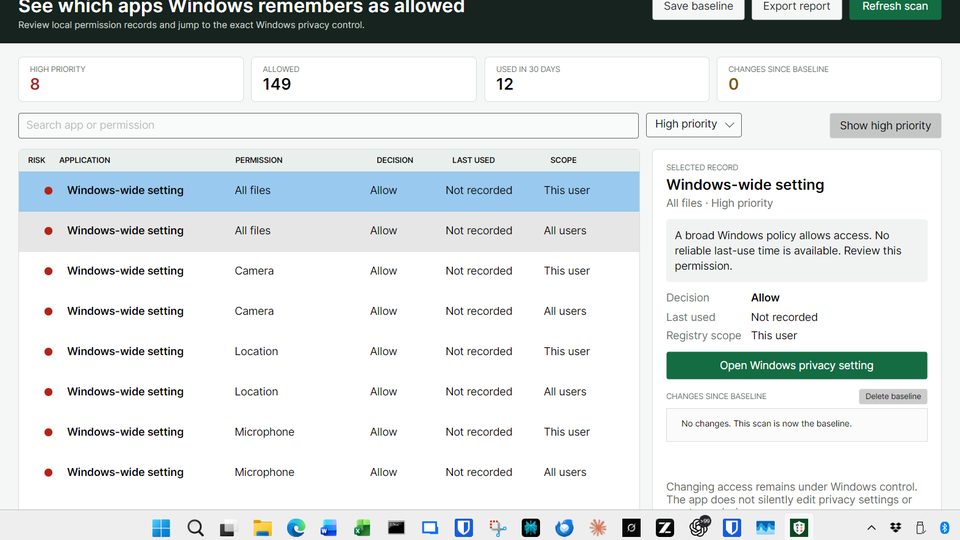Click the Allowed 149 summary card
This screenshot has height=540, width=960.
click(364, 79)
